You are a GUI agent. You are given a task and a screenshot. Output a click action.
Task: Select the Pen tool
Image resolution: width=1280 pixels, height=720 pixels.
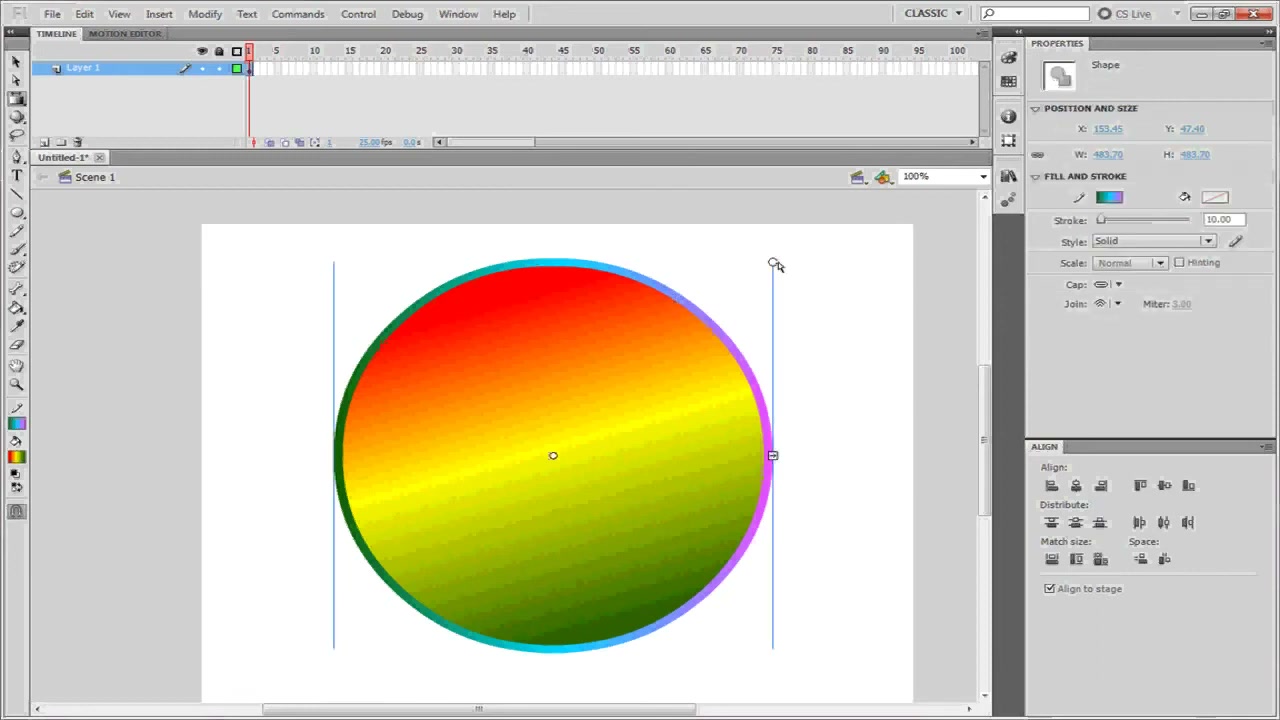coord(16,157)
